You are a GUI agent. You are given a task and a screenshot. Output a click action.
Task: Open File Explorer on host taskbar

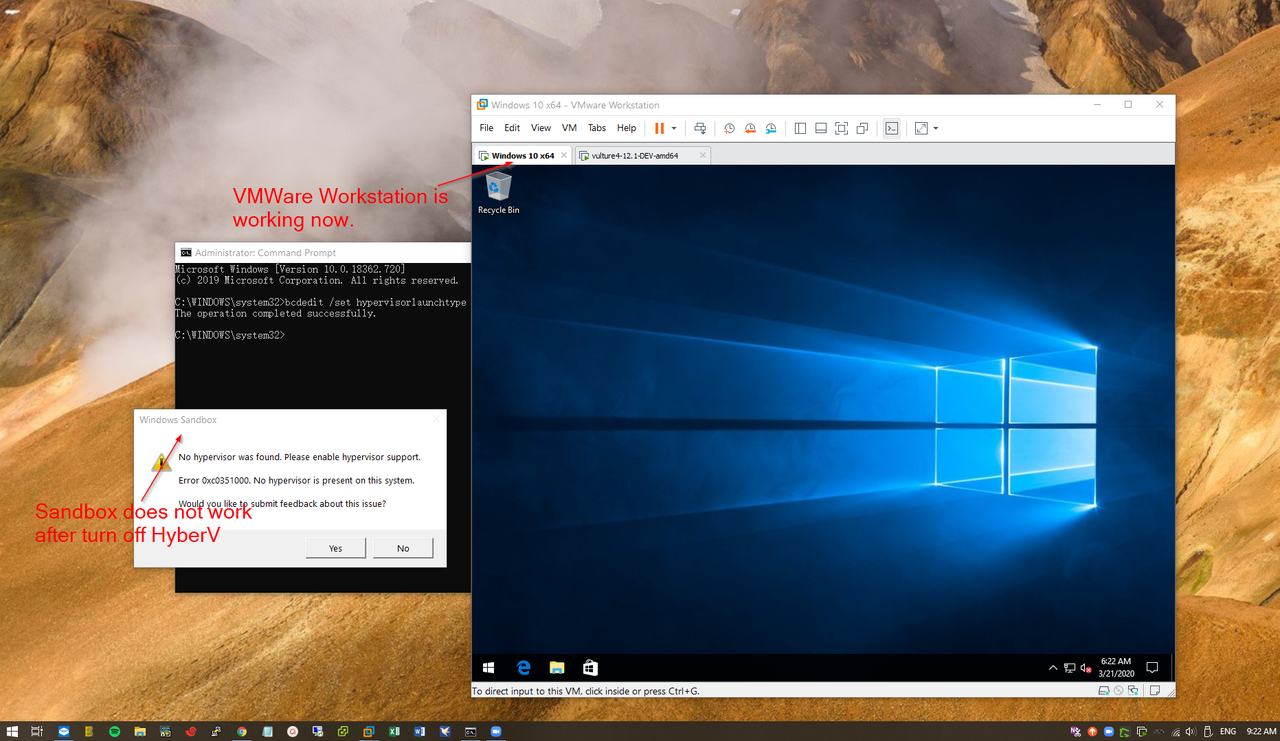coord(140,731)
